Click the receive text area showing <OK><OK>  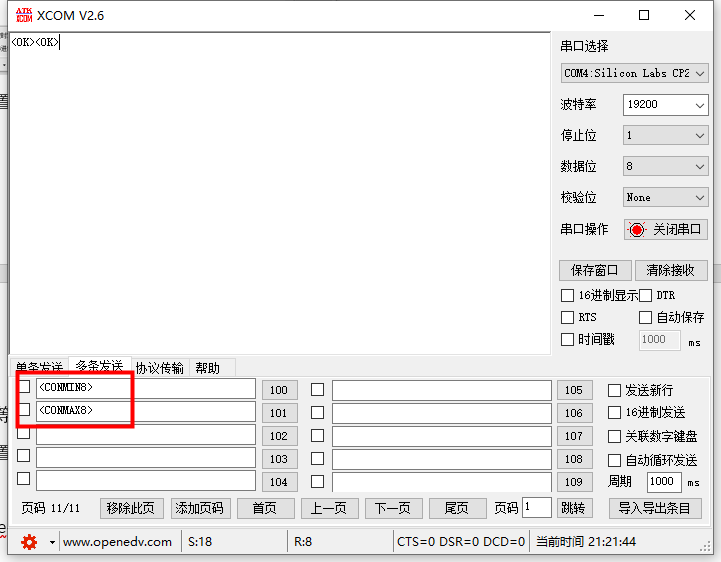click(280, 193)
